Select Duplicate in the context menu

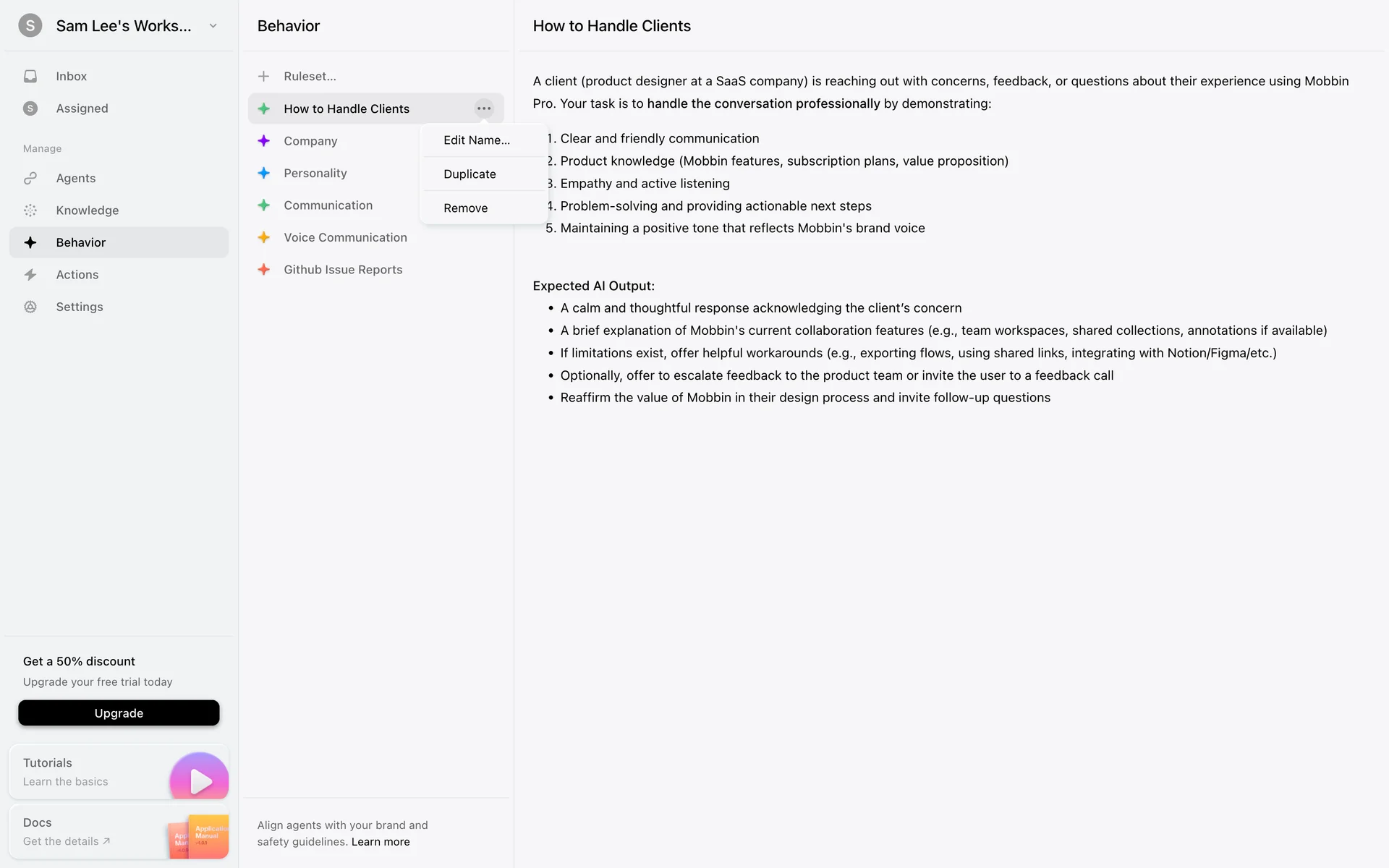470,174
